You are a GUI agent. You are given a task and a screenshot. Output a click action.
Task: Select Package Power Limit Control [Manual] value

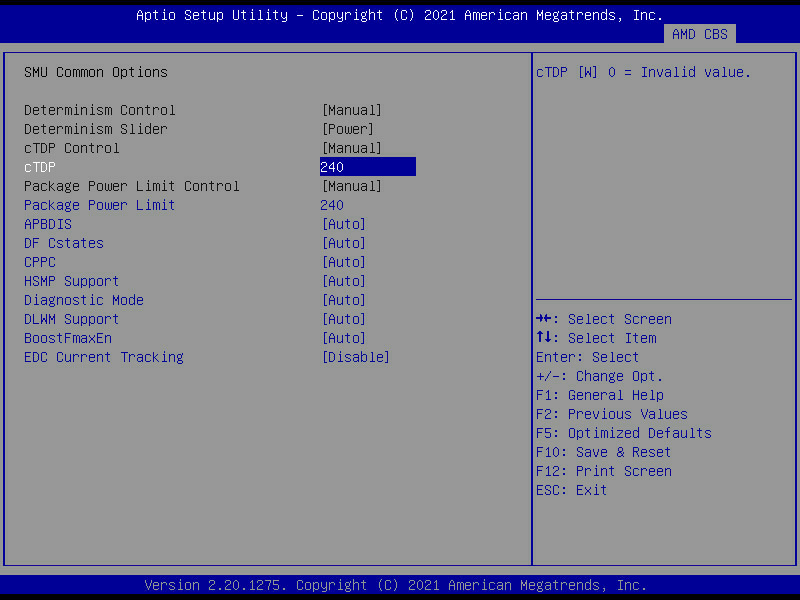pyautogui.click(x=351, y=186)
